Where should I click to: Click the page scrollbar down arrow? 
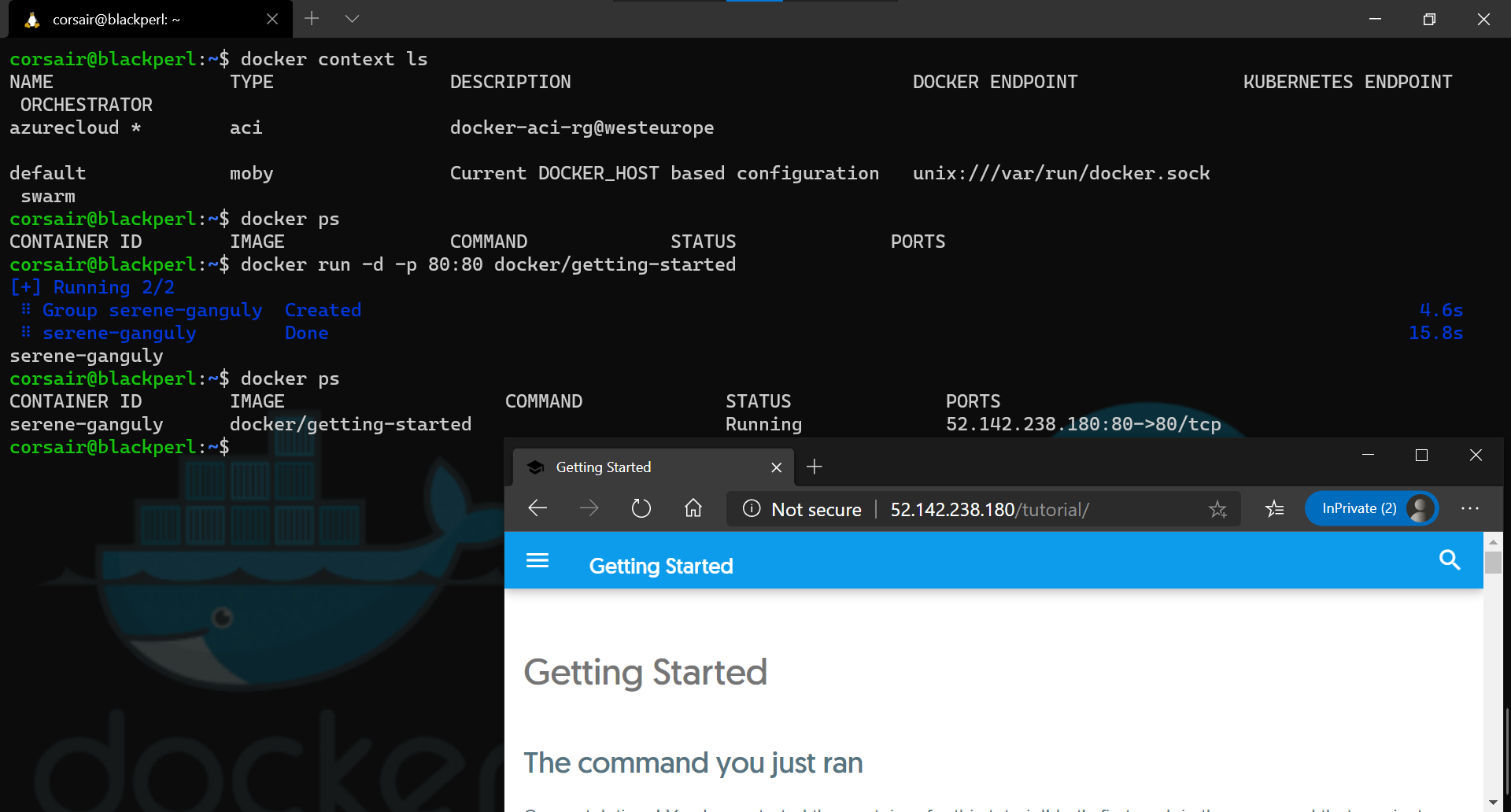(1493, 802)
